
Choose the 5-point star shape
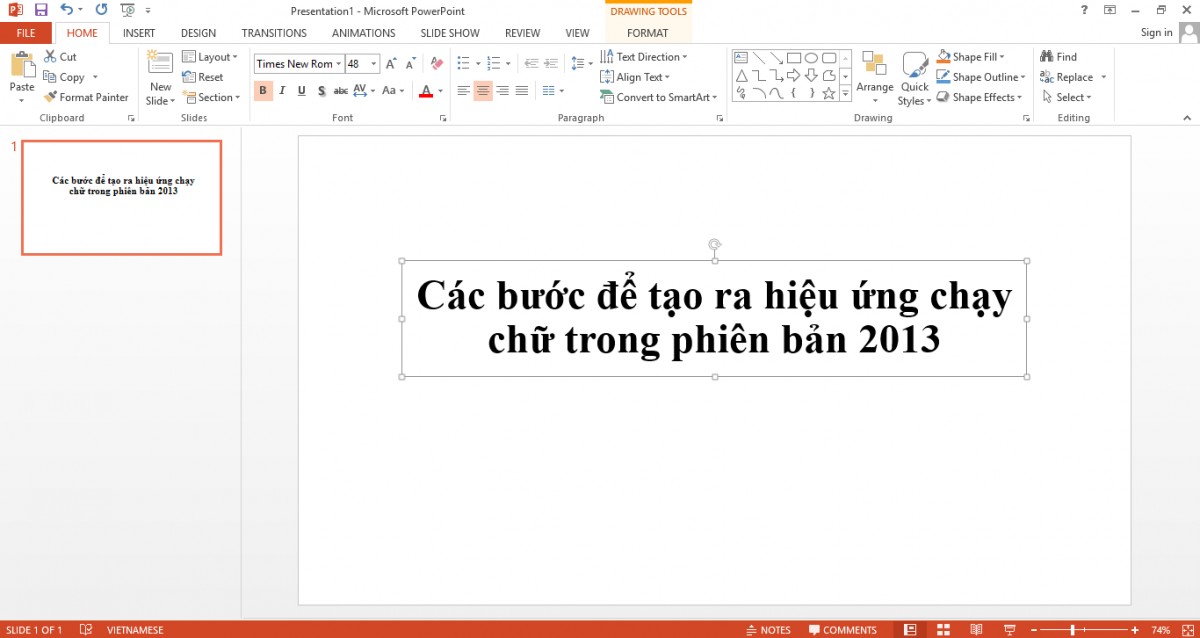pos(828,93)
